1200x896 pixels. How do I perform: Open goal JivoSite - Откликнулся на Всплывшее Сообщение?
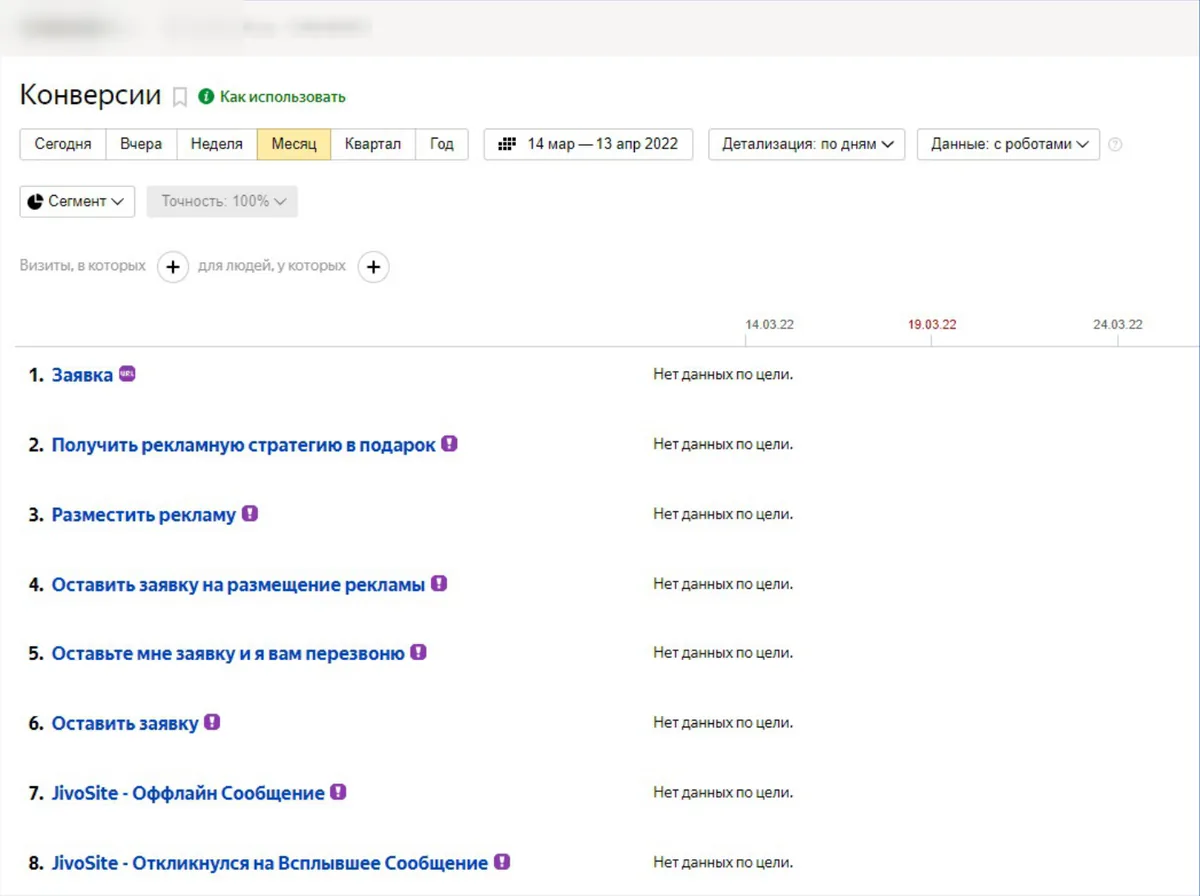(270, 863)
